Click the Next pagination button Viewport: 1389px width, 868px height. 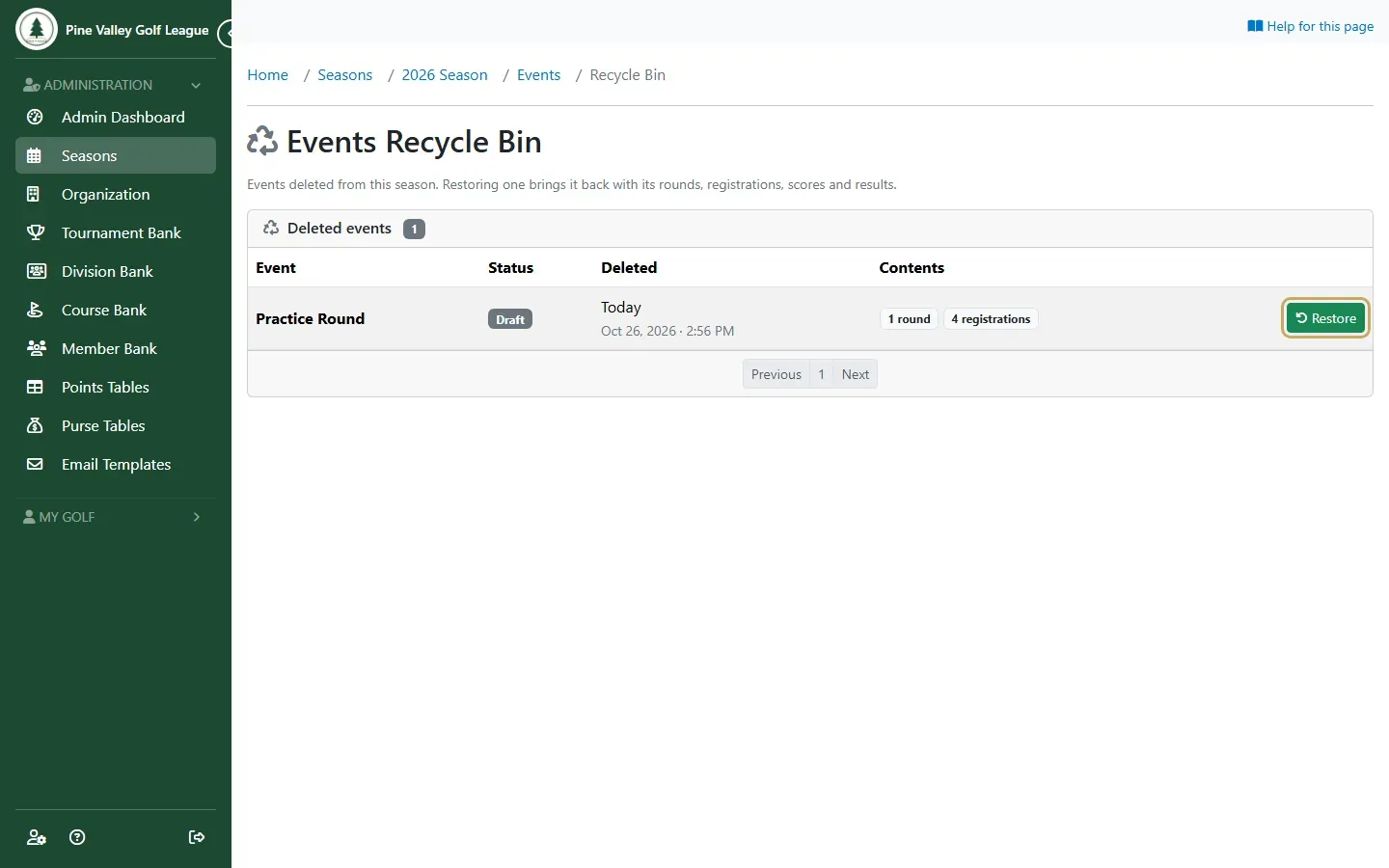pos(856,374)
